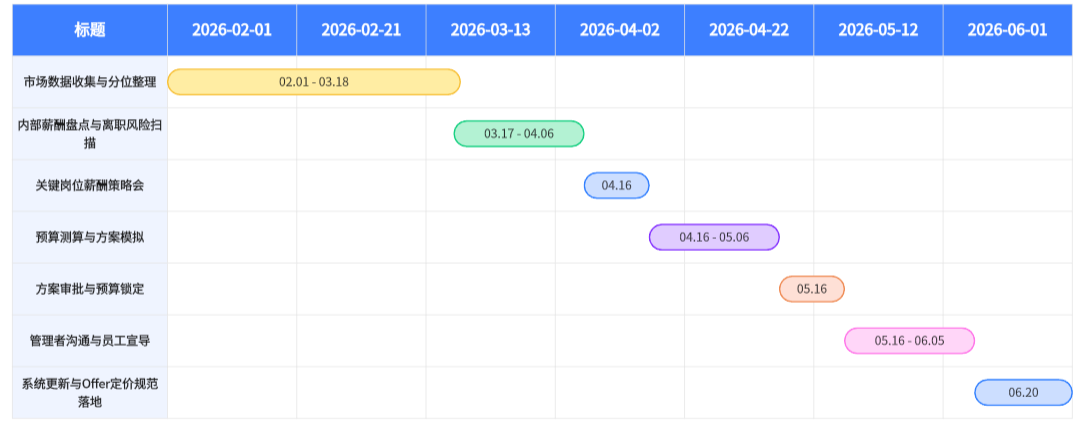Select the 2026-03-13 date column header
1090x431 pixels.
click(x=490, y=30)
